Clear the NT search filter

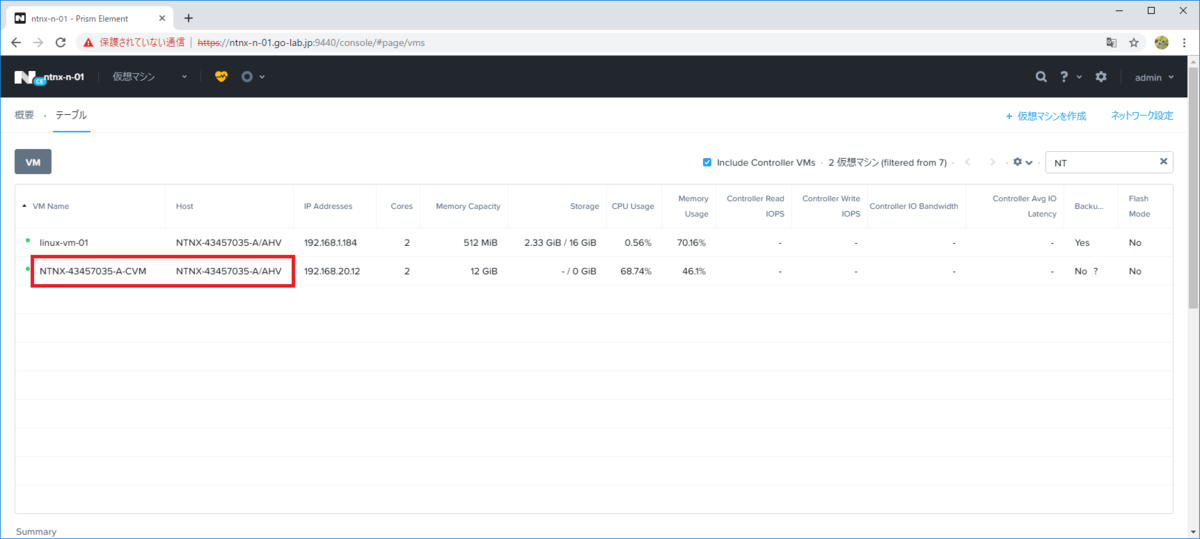click(1163, 161)
